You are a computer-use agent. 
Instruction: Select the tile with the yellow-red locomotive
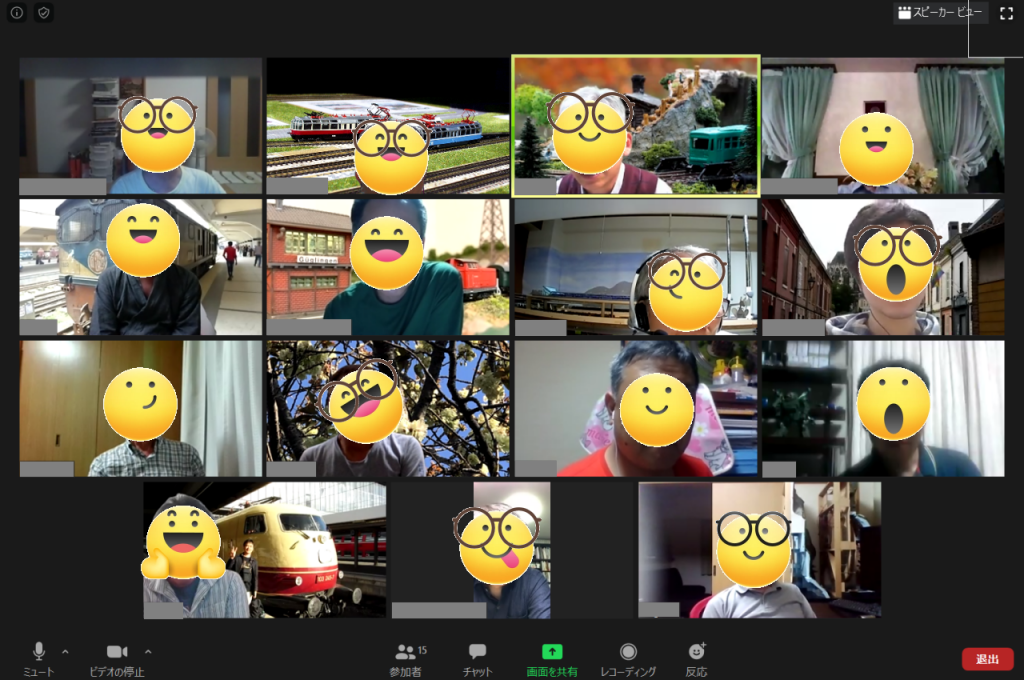(264, 550)
